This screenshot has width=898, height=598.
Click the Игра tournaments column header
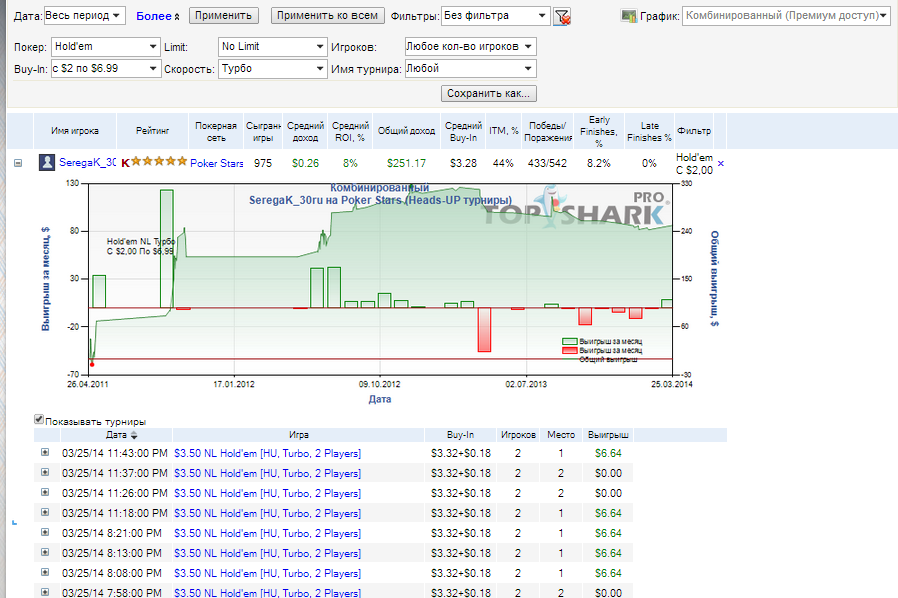click(x=298, y=435)
